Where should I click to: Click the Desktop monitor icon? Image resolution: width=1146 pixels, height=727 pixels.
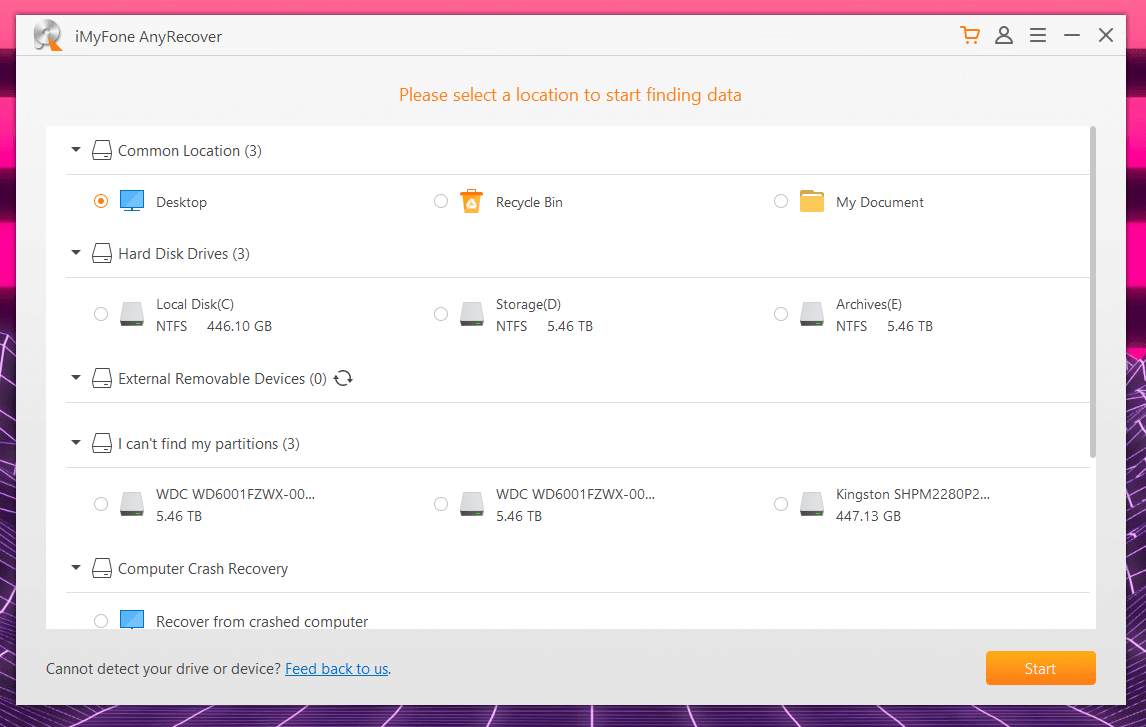pyautogui.click(x=132, y=201)
